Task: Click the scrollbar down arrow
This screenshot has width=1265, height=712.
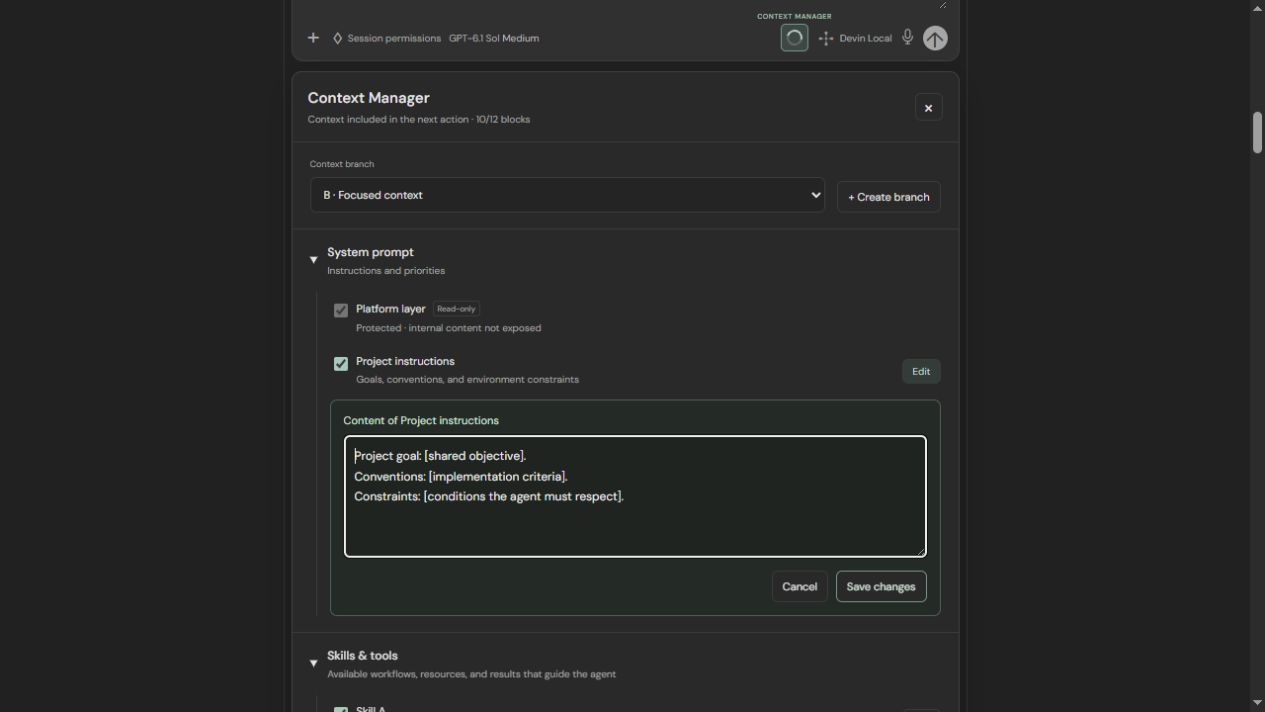Action: tap(1257, 703)
